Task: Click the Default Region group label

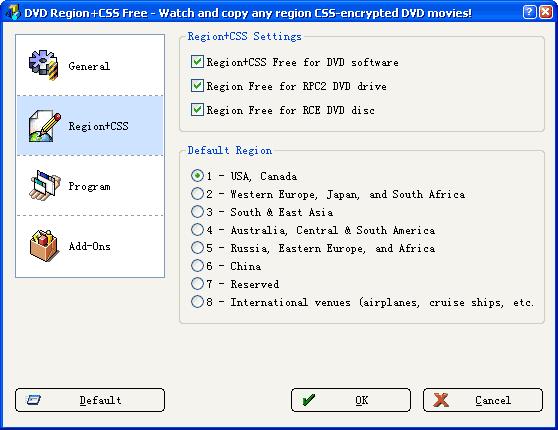Action: 230,150
